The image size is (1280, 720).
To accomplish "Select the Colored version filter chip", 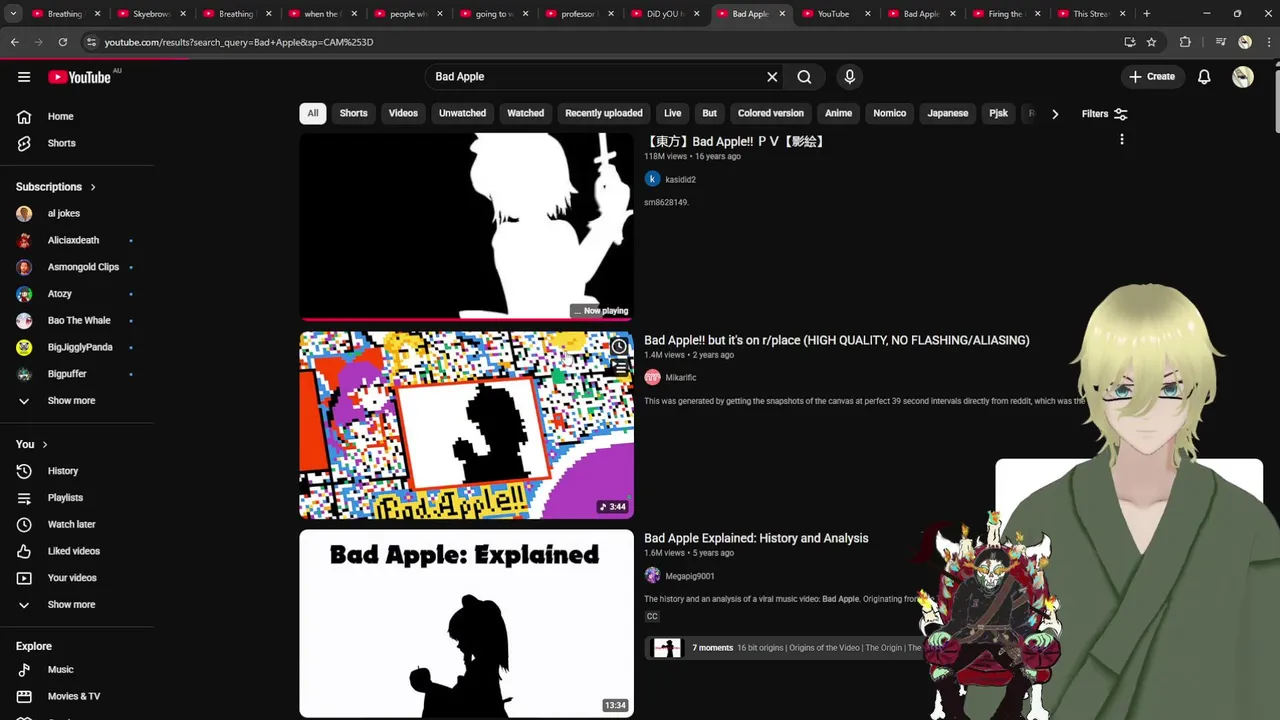I will (x=771, y=113).
